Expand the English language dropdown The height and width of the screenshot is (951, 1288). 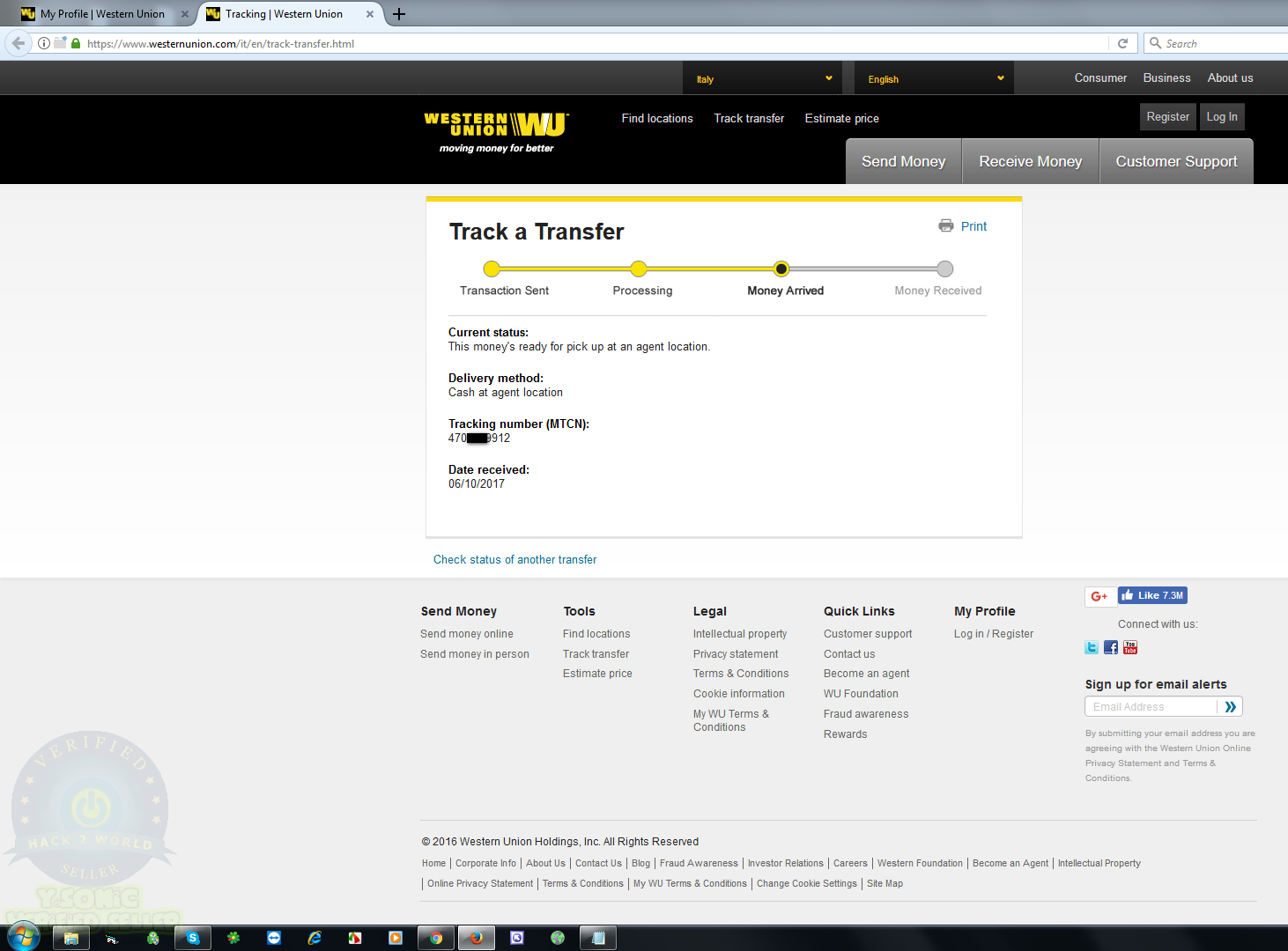(934, 78)
